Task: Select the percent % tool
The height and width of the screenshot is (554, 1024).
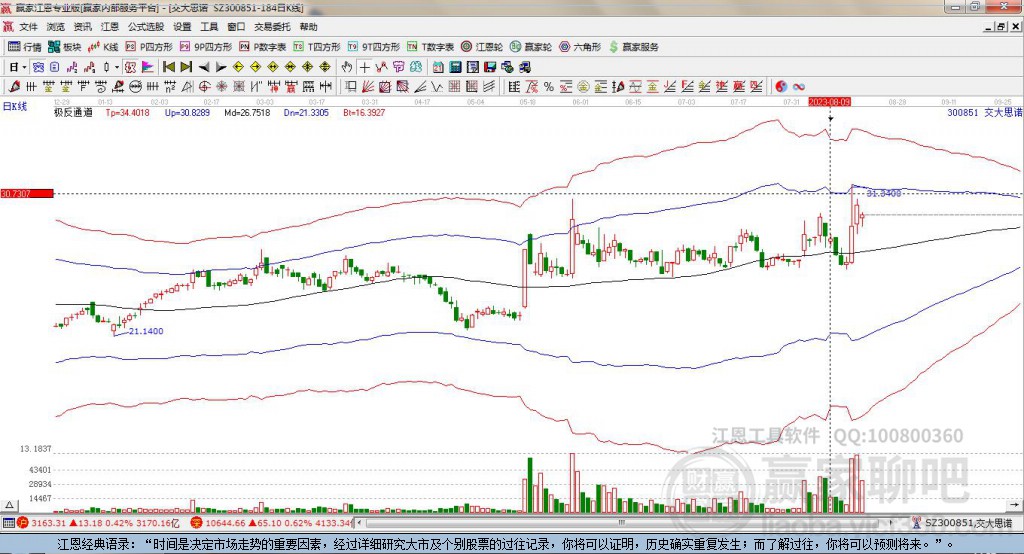Action: [x=549, y=86]
